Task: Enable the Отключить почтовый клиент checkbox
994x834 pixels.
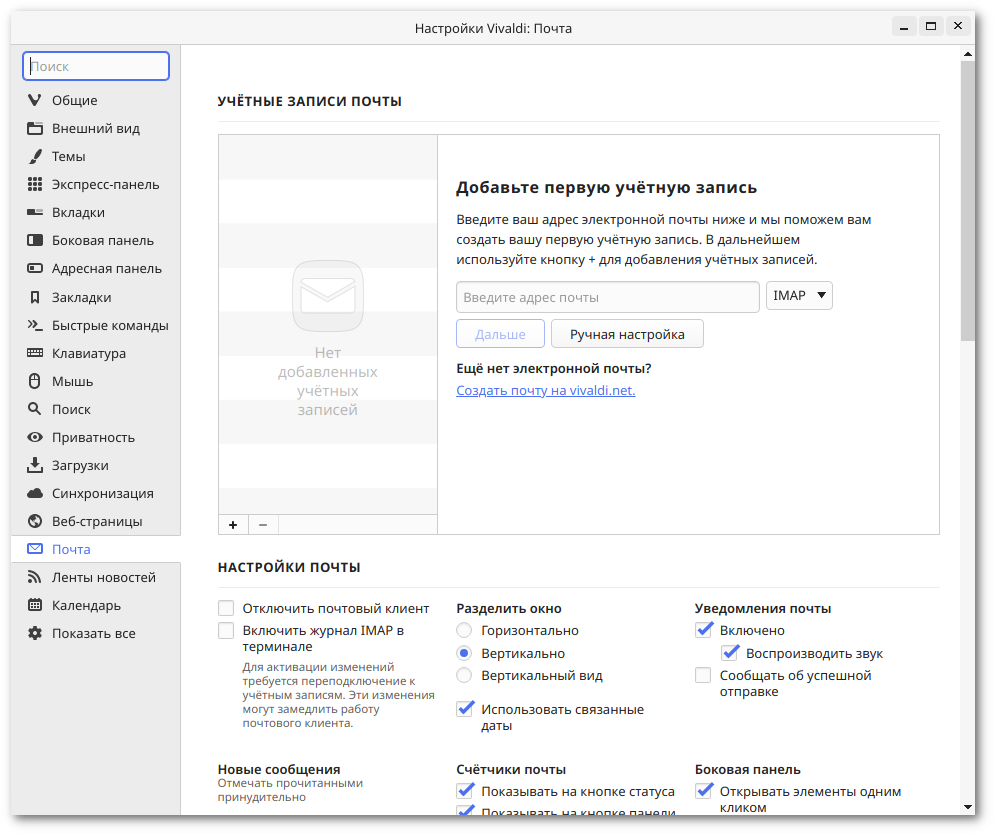Action: pos(226,608)
